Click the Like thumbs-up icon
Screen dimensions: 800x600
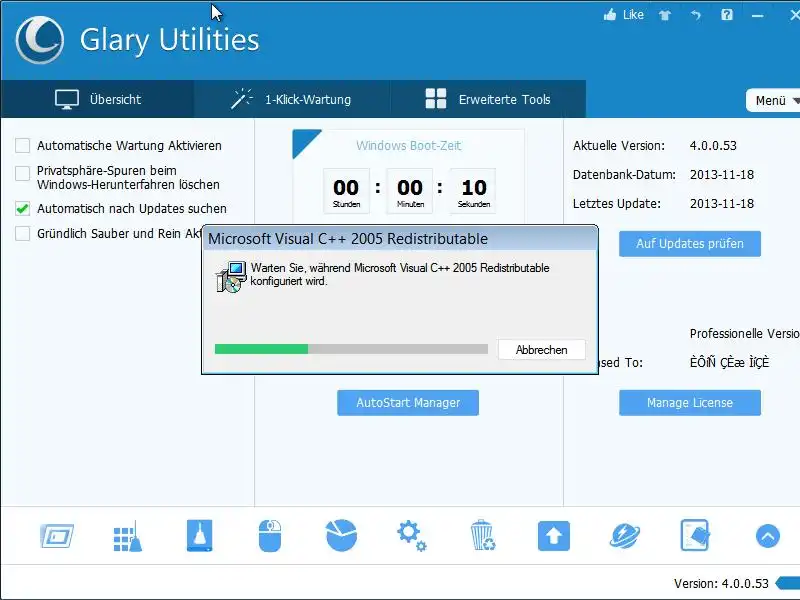click(x=610, y=15)
